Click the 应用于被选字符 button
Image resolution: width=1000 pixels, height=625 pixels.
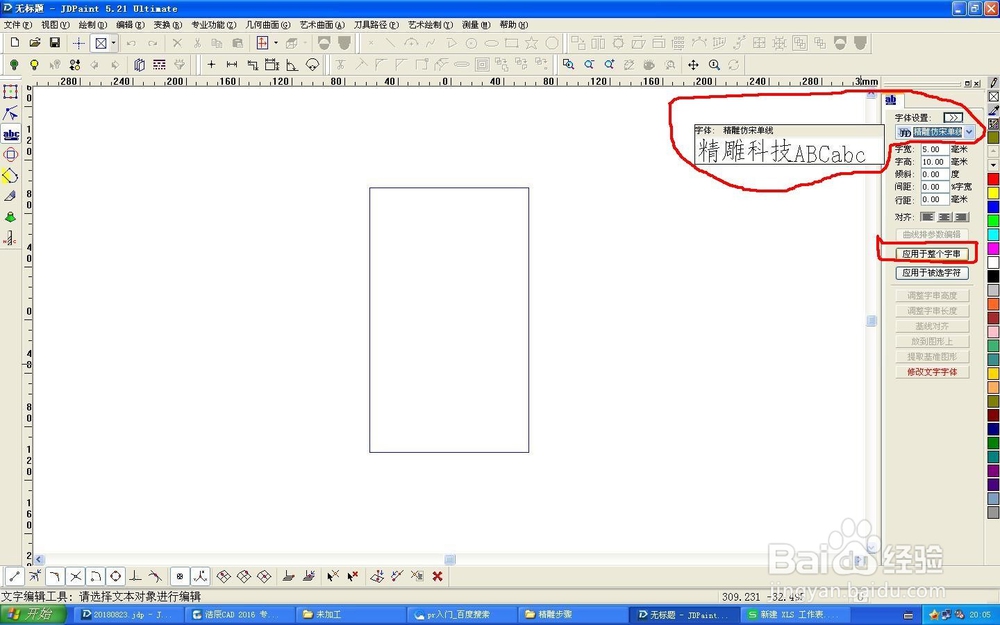(931, 273)
